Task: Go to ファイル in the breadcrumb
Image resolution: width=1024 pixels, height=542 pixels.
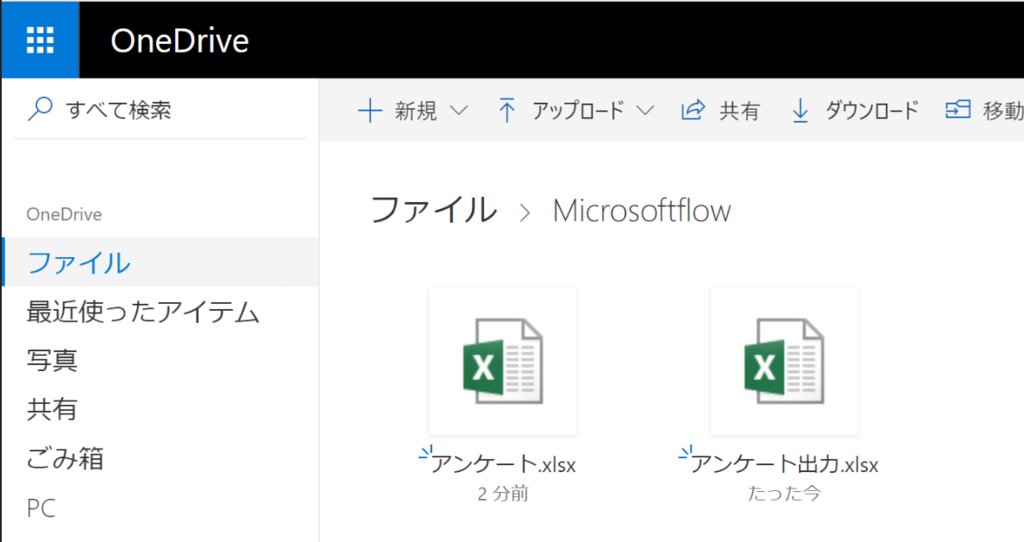Action: [434, 210]
